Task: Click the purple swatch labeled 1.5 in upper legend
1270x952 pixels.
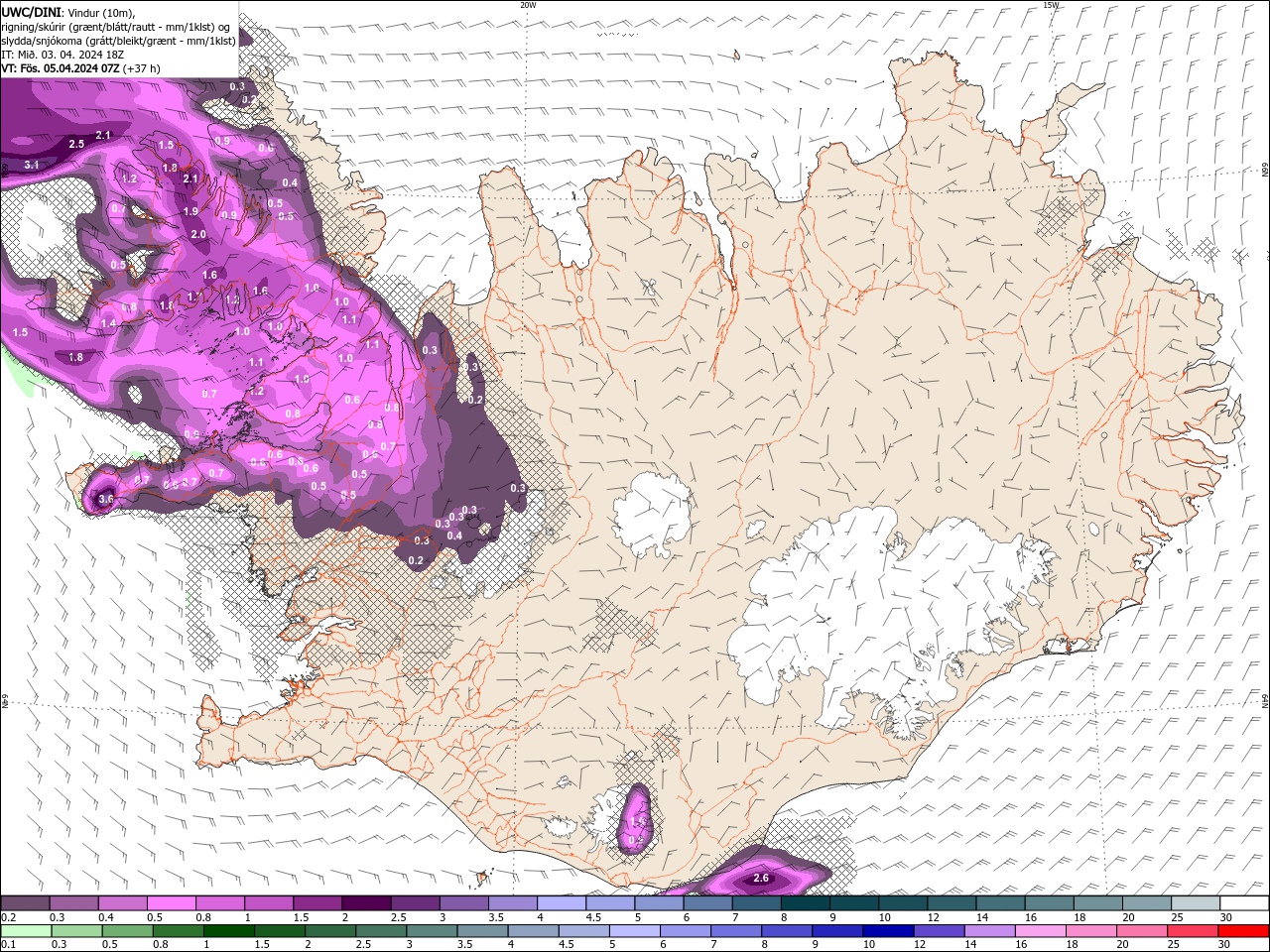Action: [x=317, y=903]
